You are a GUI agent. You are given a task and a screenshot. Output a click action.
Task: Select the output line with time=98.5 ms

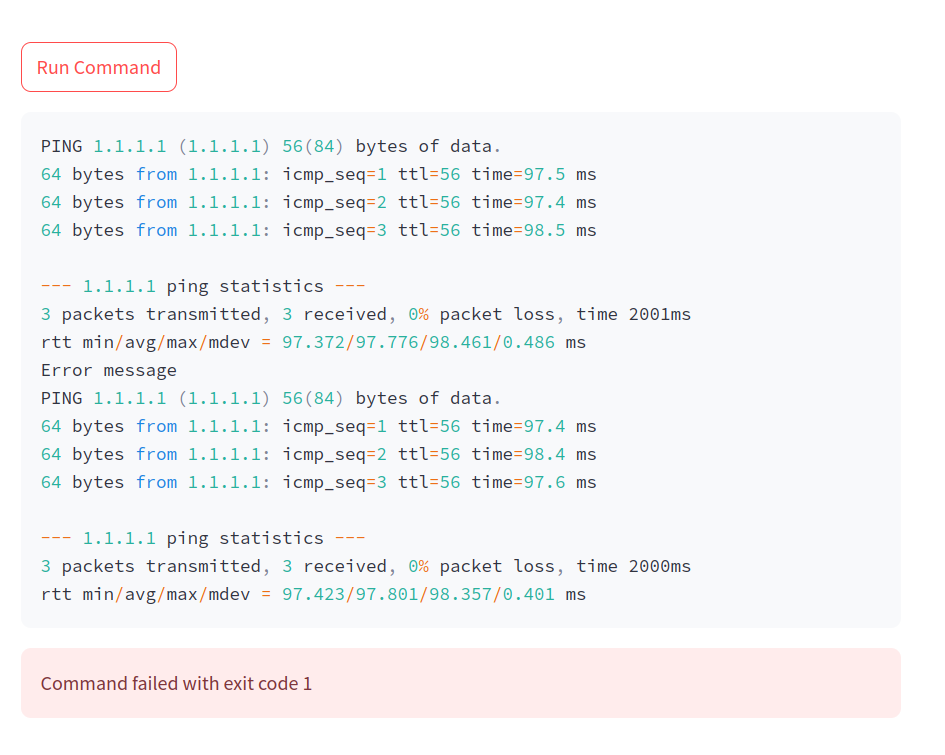point(318,230)
